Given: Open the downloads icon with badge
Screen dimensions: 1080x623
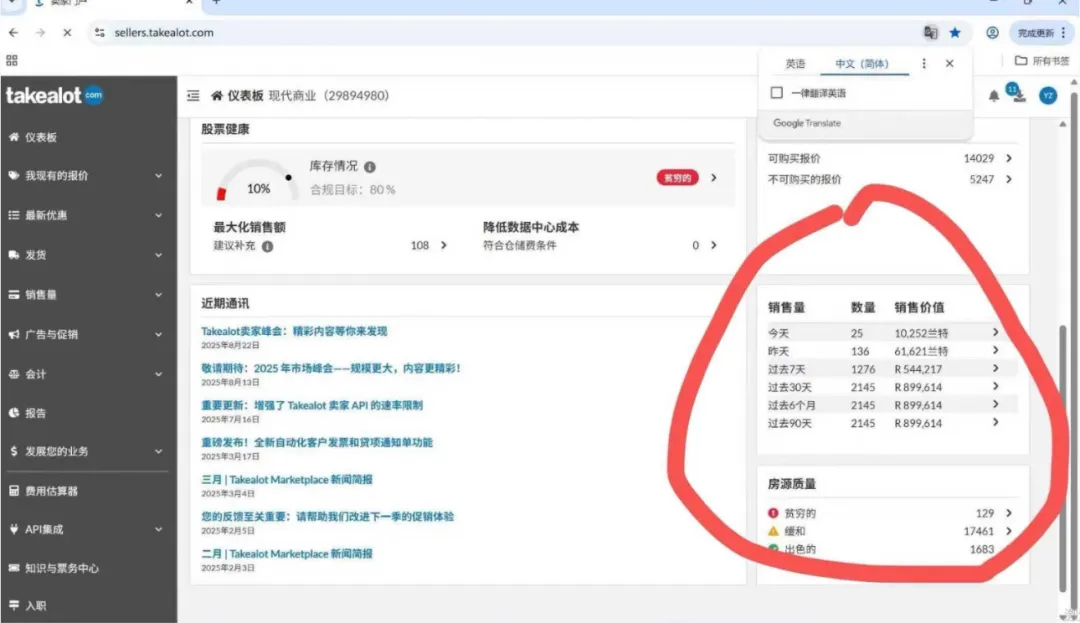Looking at the screenshot, I should [x=1018, y=94].
